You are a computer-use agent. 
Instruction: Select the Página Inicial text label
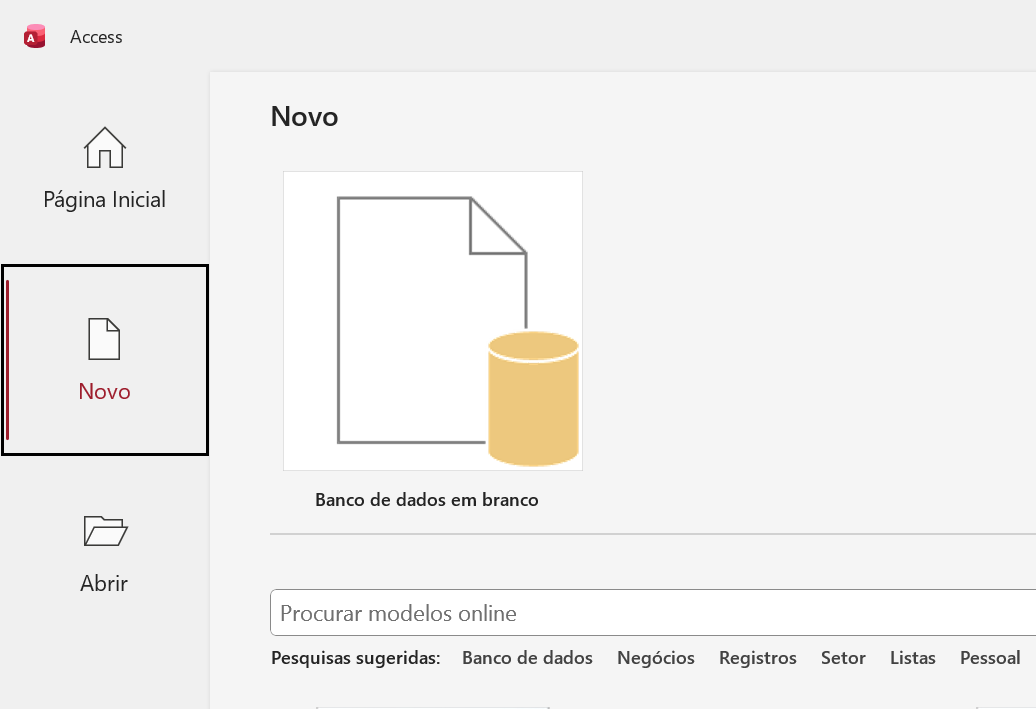pos(105,200)
